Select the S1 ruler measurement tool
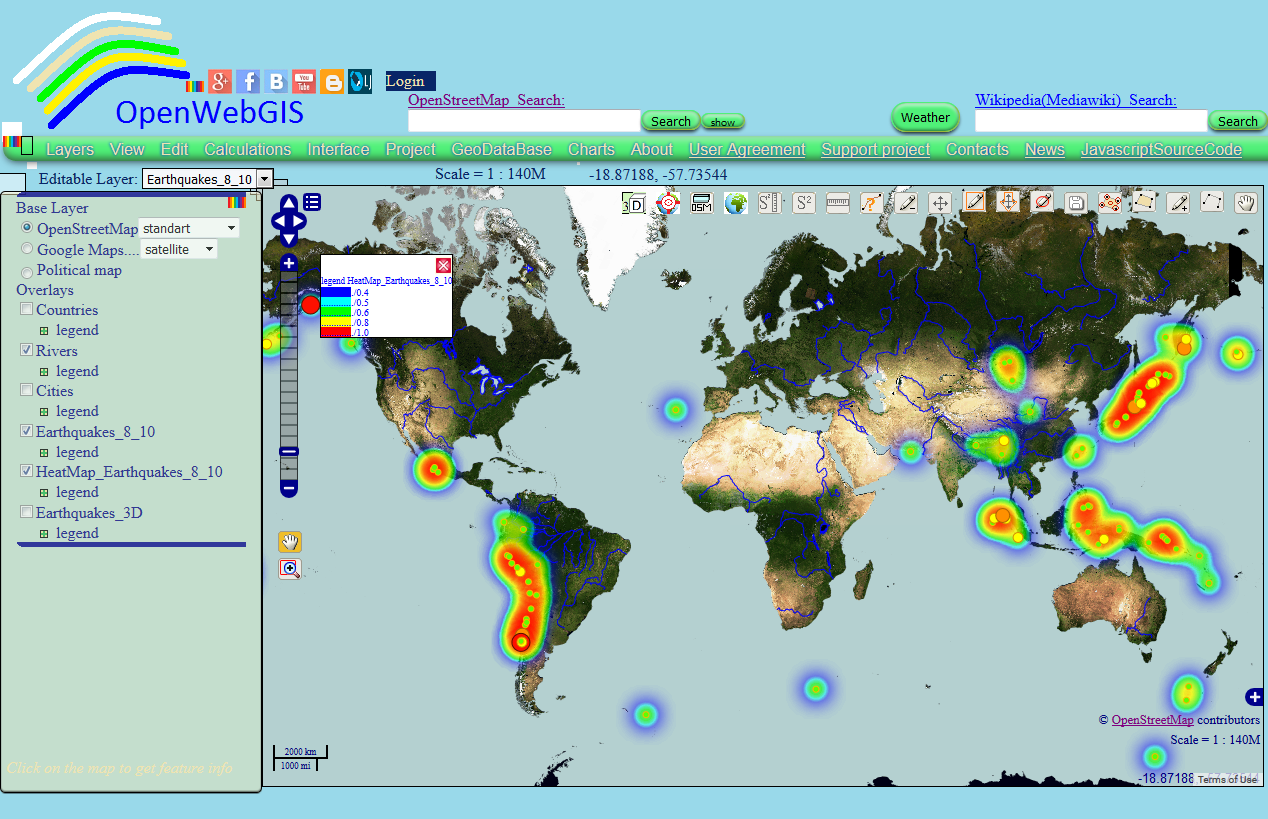1268x819 pixels. tap(770, 204)
